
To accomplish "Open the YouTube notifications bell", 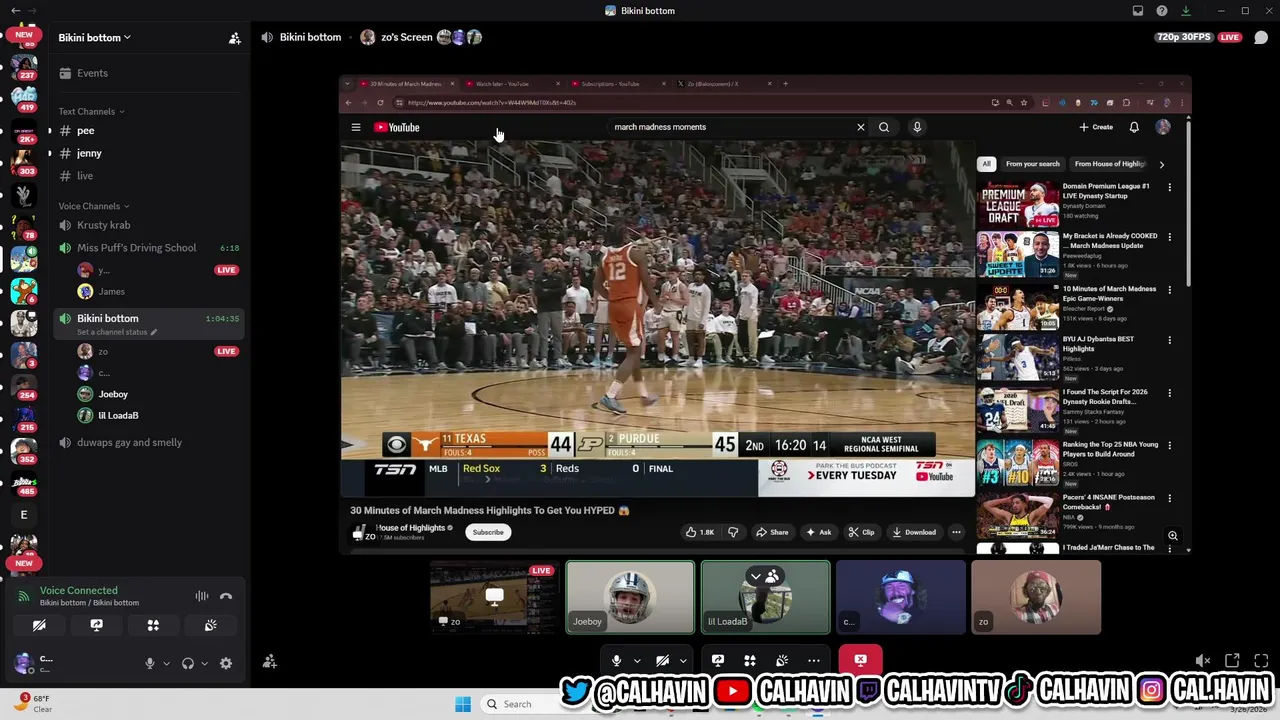I will (1134, 127).
